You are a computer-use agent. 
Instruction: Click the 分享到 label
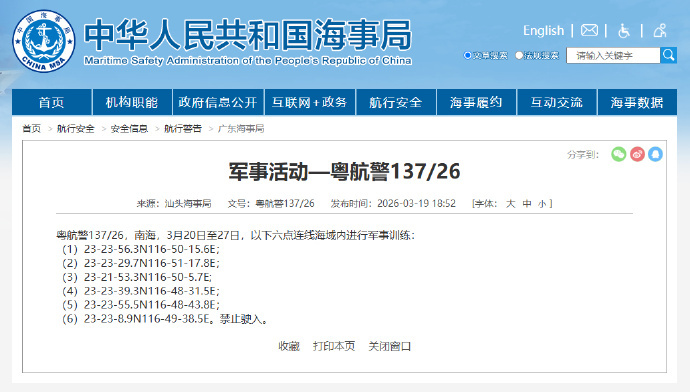click(x=583, y=154)
